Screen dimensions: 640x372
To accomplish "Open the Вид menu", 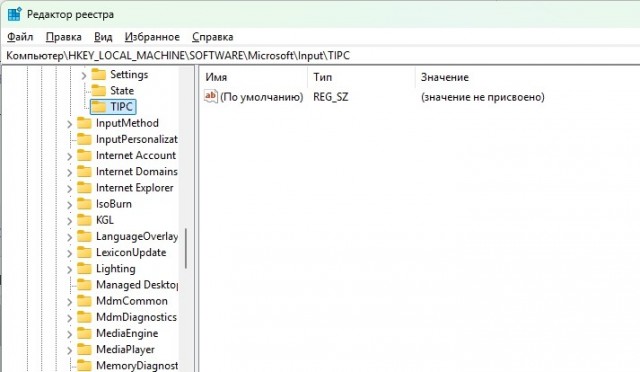I will pos(103,37).
